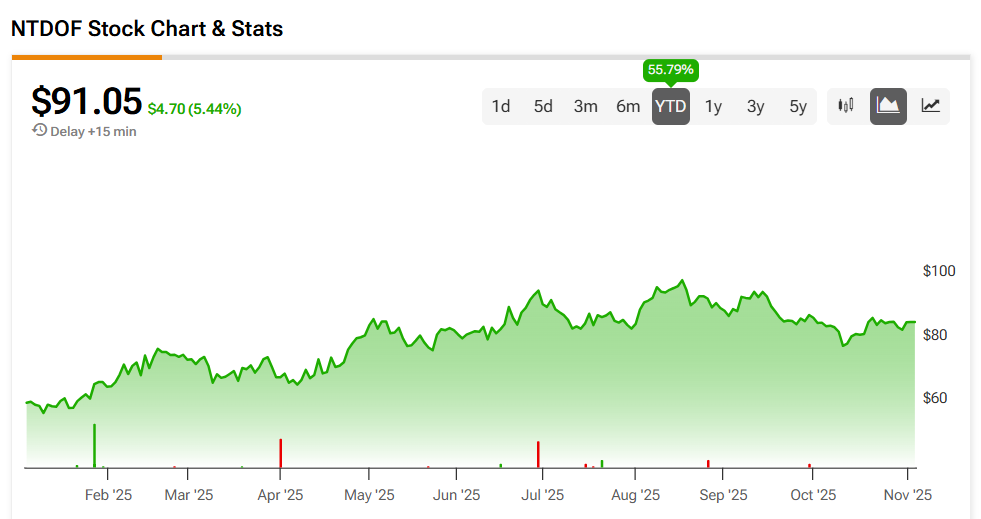Click the tall green volume bar before Feb '25
The height and width of the screenshot is (519, 981).
95,446
